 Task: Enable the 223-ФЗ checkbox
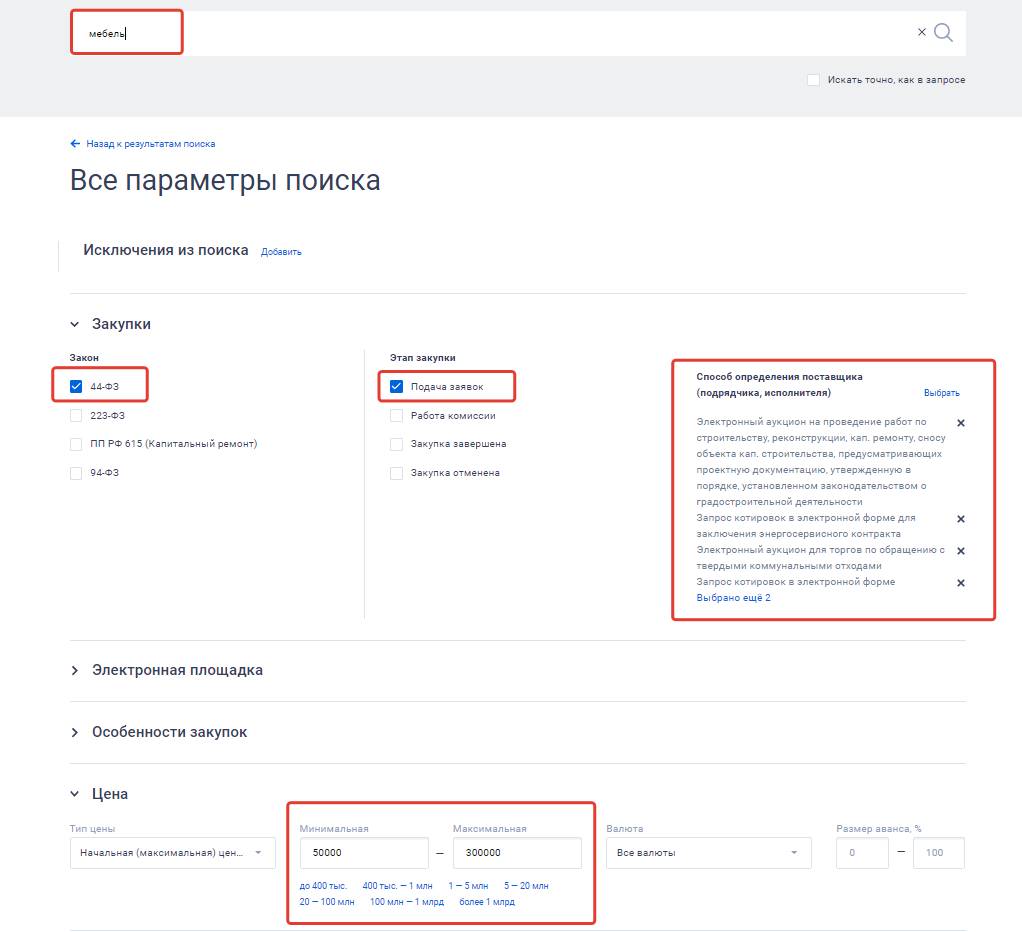(76, 415)
